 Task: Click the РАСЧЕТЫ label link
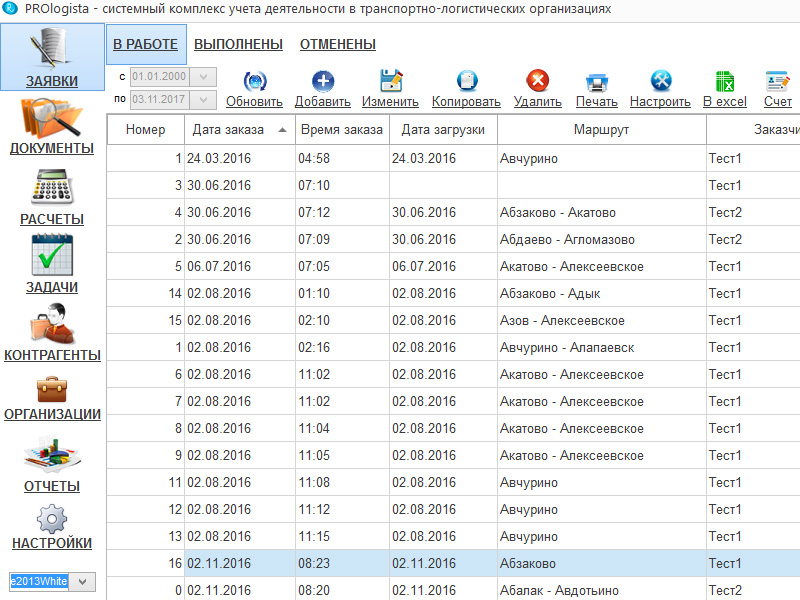[x=52, y=219]
